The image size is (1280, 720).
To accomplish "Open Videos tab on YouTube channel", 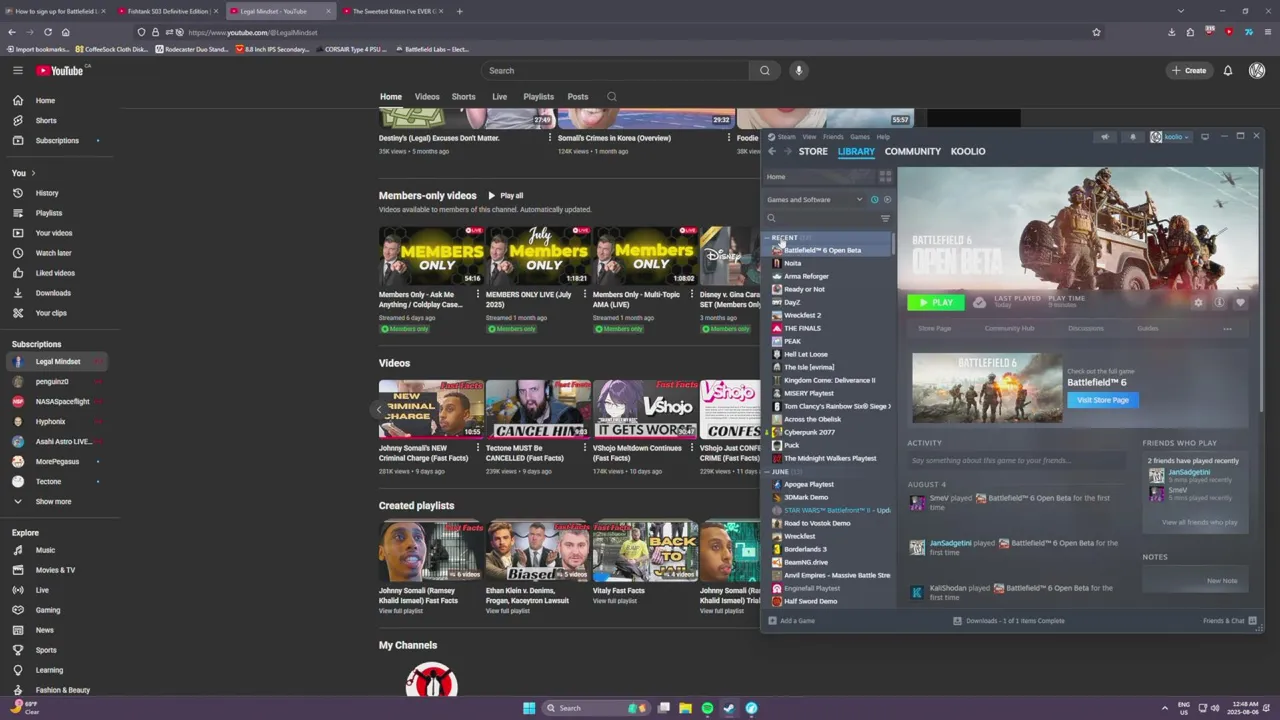I will (x=427, y=97).
